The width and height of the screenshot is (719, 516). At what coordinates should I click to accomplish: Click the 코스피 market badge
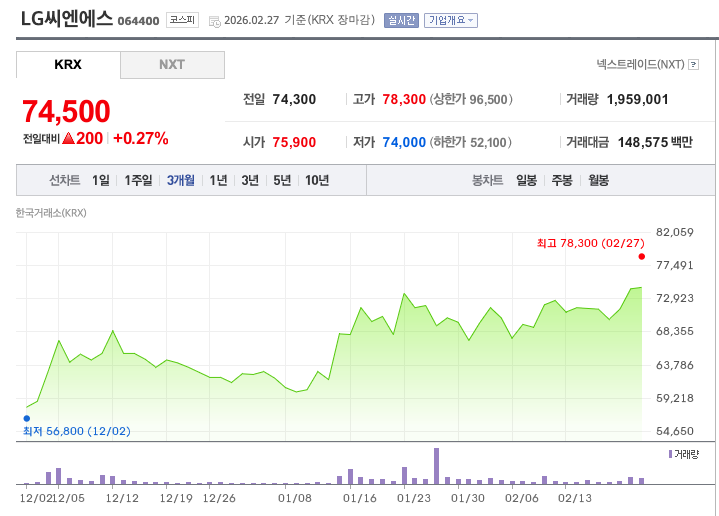[183, 20]
